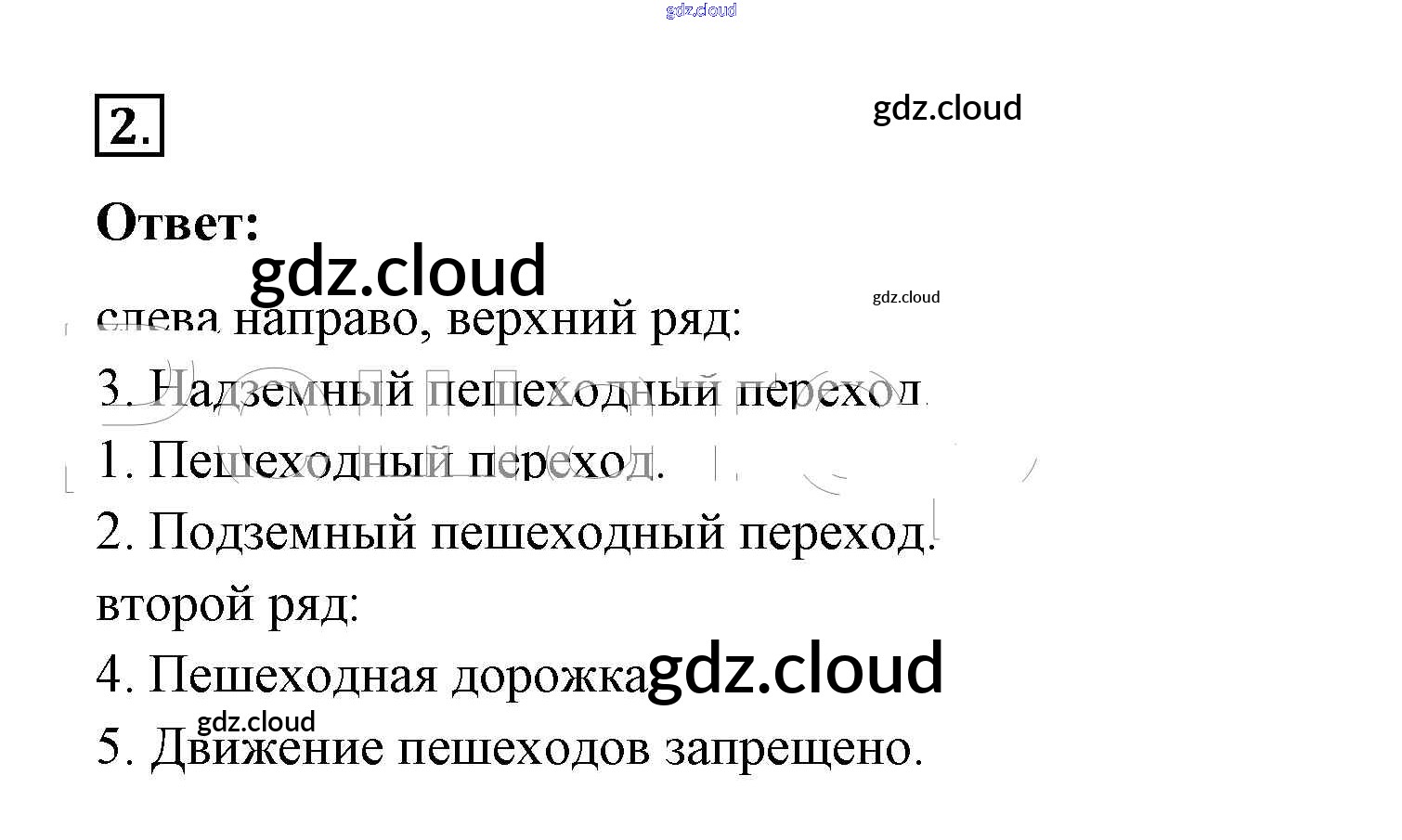1402x840 pixels.
Task: Click the bold 'Ответ:' heading
Action: click(177, 223)
